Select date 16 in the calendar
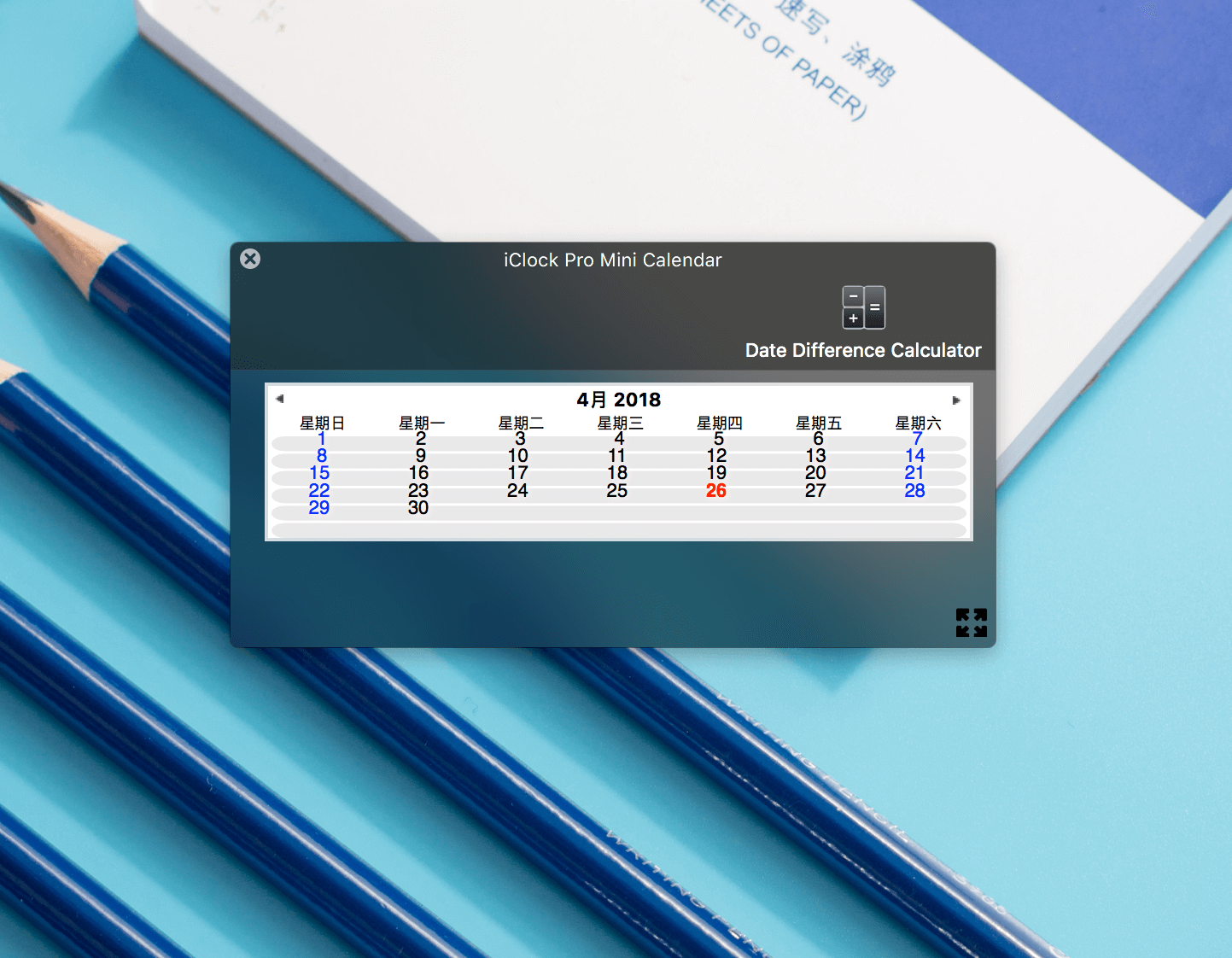 [418, 473]
